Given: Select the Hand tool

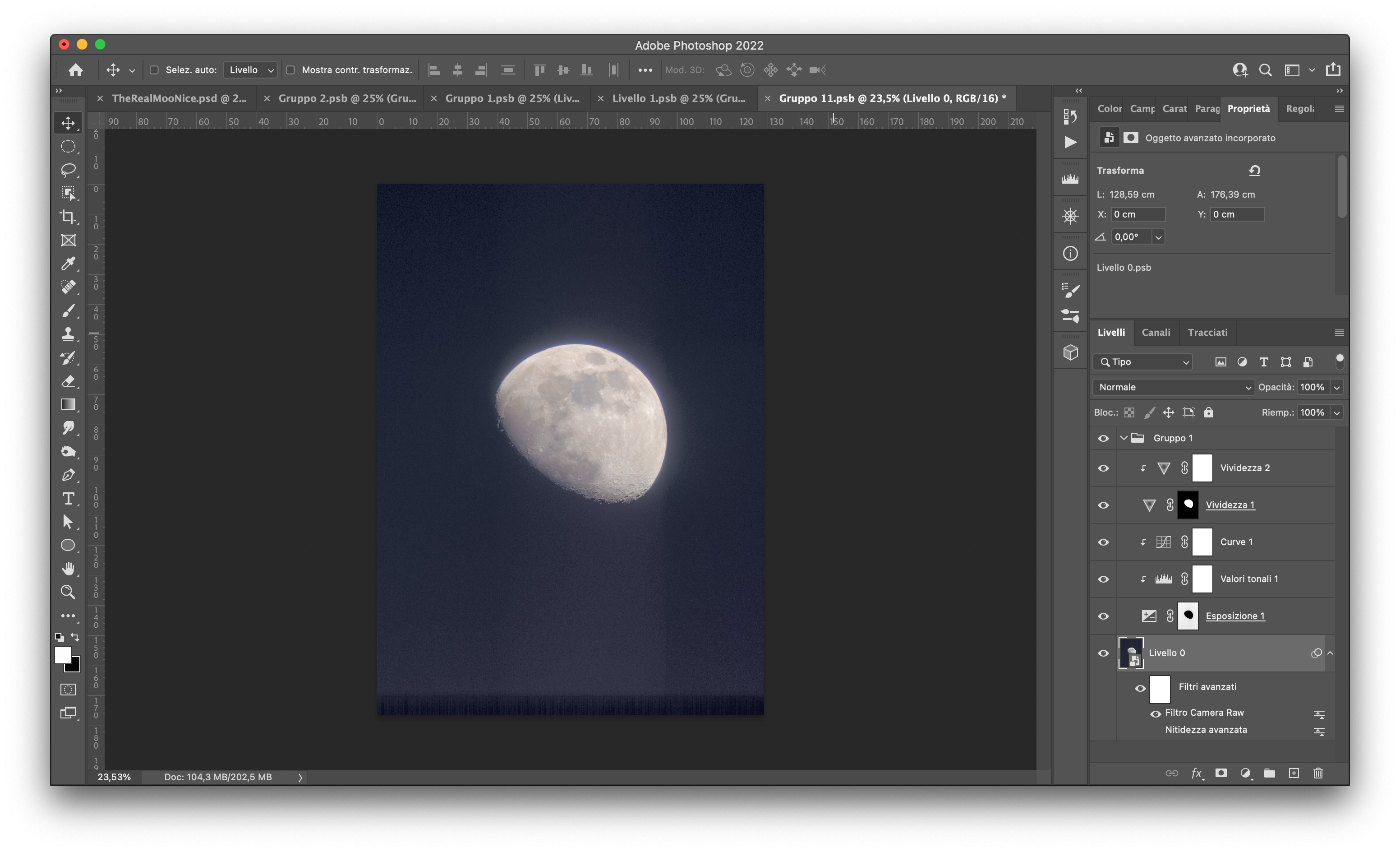Looking at the screenshot, I should (x=68, y=569).
